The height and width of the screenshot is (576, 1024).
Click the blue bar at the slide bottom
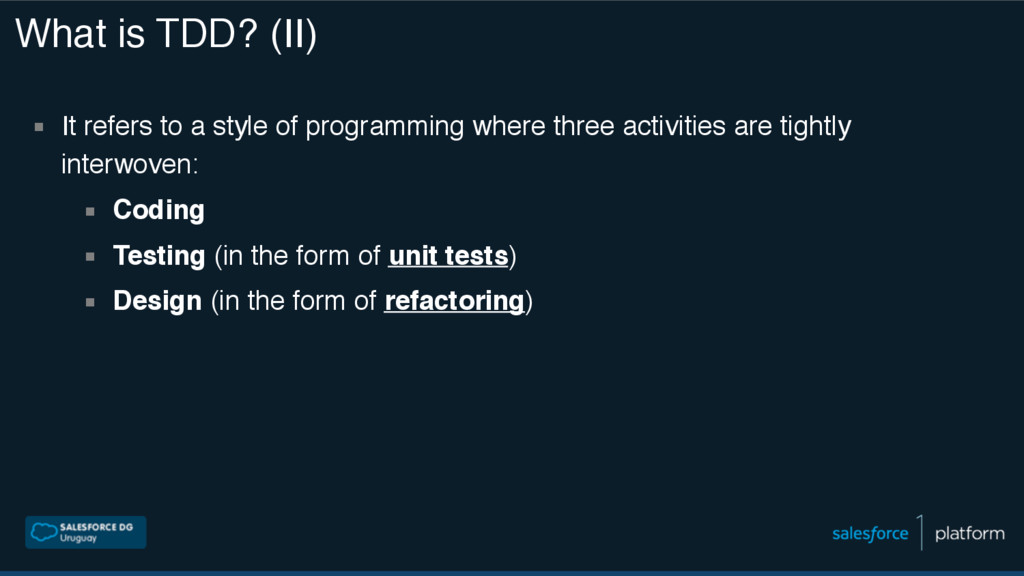pos(512,573)
